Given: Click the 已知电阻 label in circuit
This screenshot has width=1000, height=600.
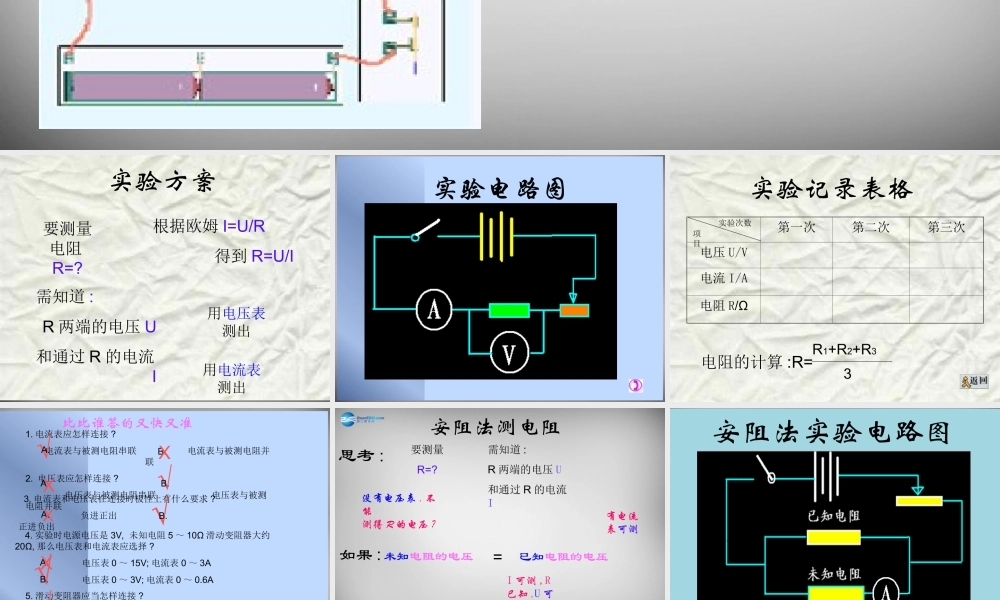Looking at the screenshot, I should pos(834,516).
